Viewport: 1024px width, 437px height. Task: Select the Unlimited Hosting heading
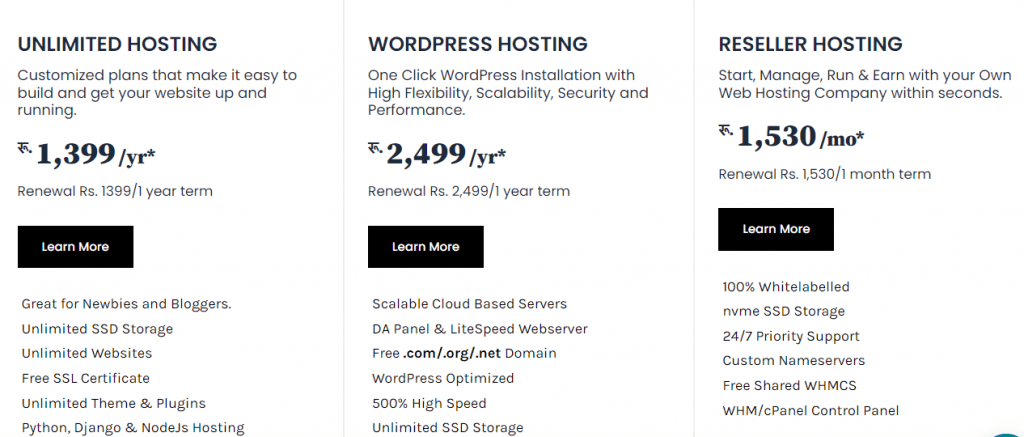pos(117,44)
